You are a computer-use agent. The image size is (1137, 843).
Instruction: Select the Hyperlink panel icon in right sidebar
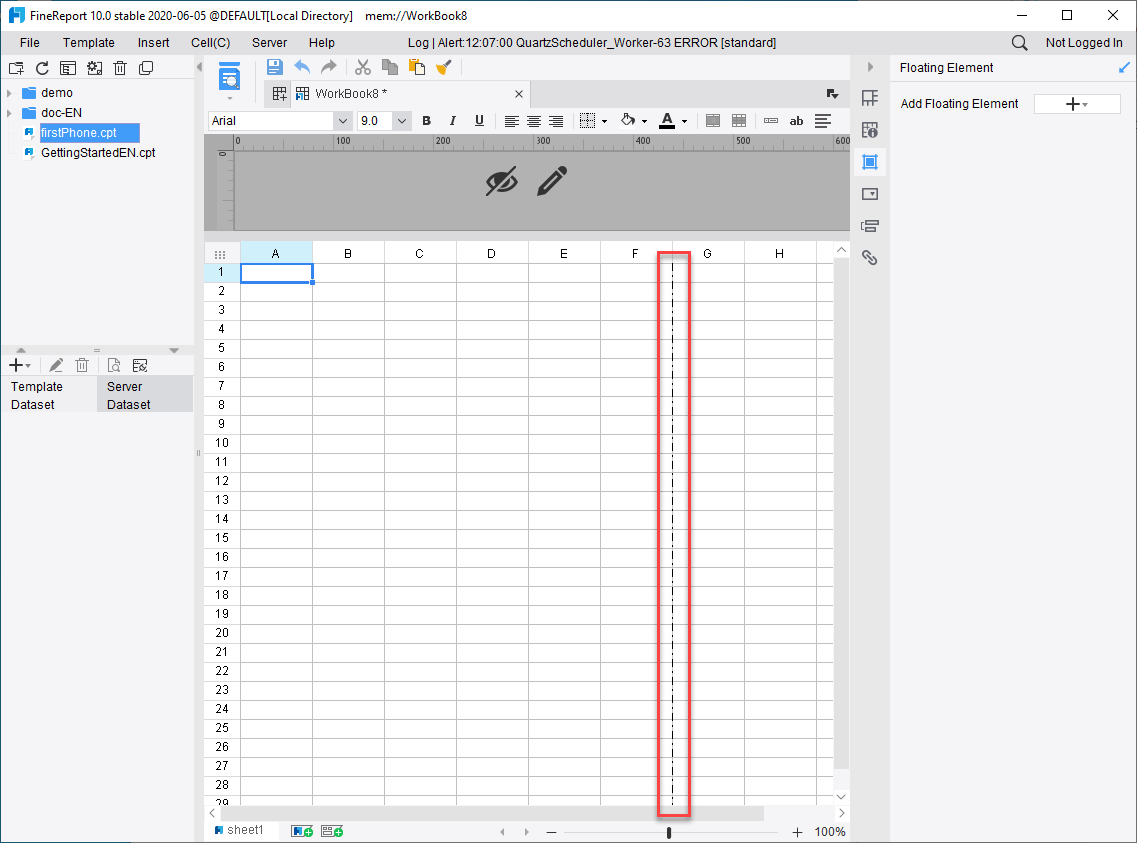pos(869,257)
